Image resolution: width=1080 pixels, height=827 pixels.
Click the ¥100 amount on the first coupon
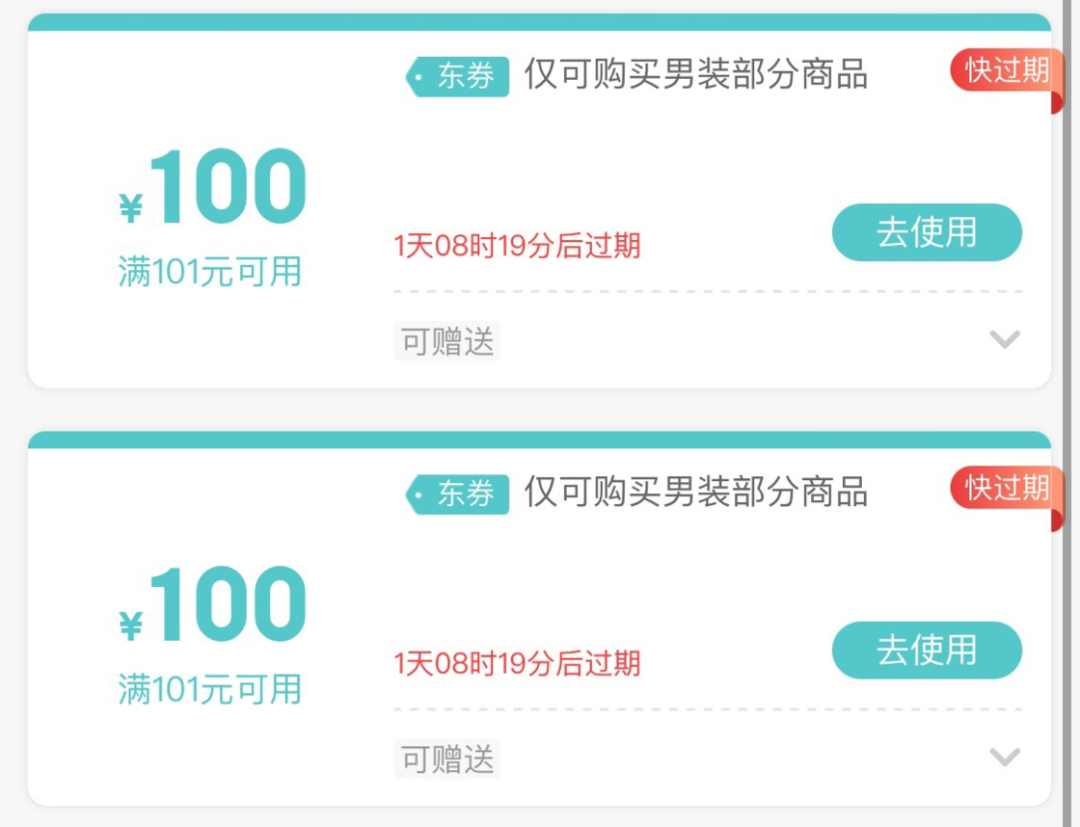click(x=214, y=188)
